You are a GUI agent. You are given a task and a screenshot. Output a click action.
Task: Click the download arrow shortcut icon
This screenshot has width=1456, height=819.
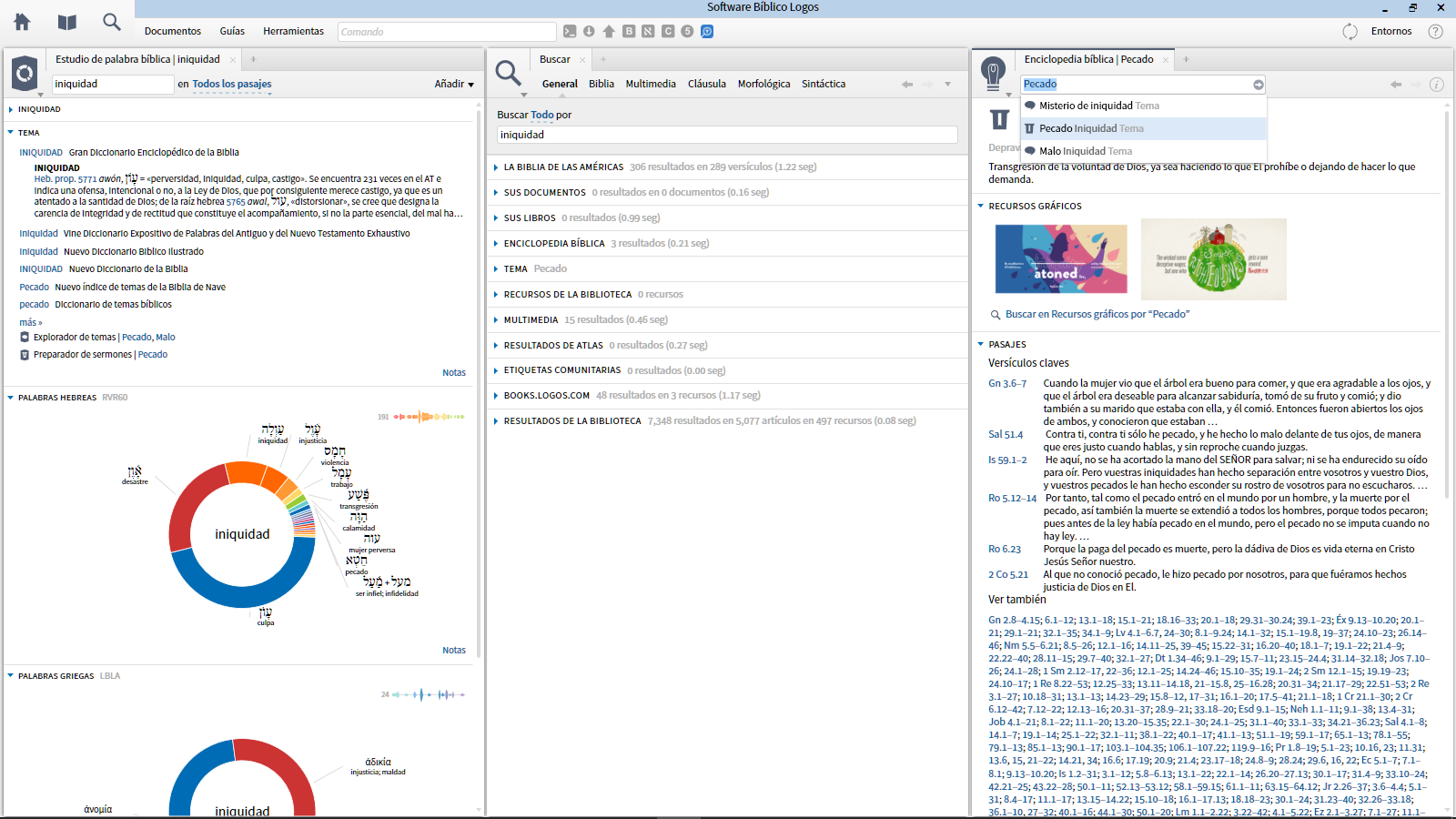(x=589, y=31)
